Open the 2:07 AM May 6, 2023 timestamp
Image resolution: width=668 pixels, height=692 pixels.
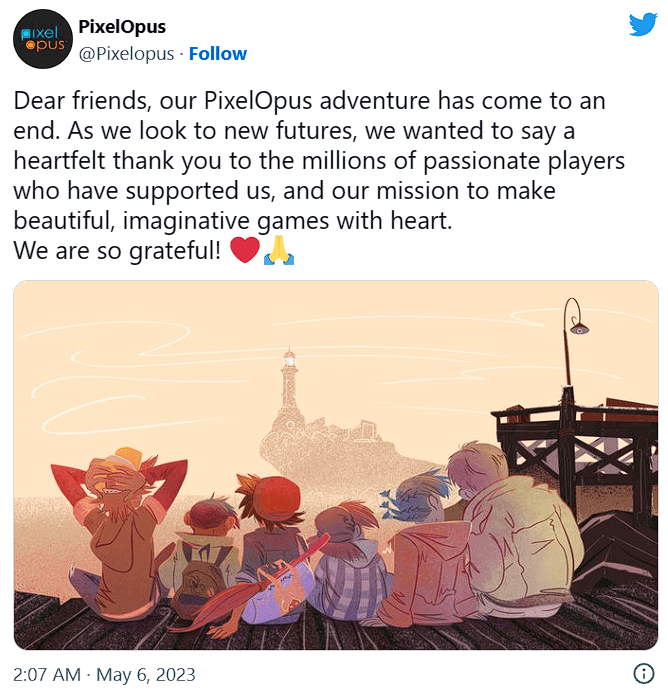[104, 674]
